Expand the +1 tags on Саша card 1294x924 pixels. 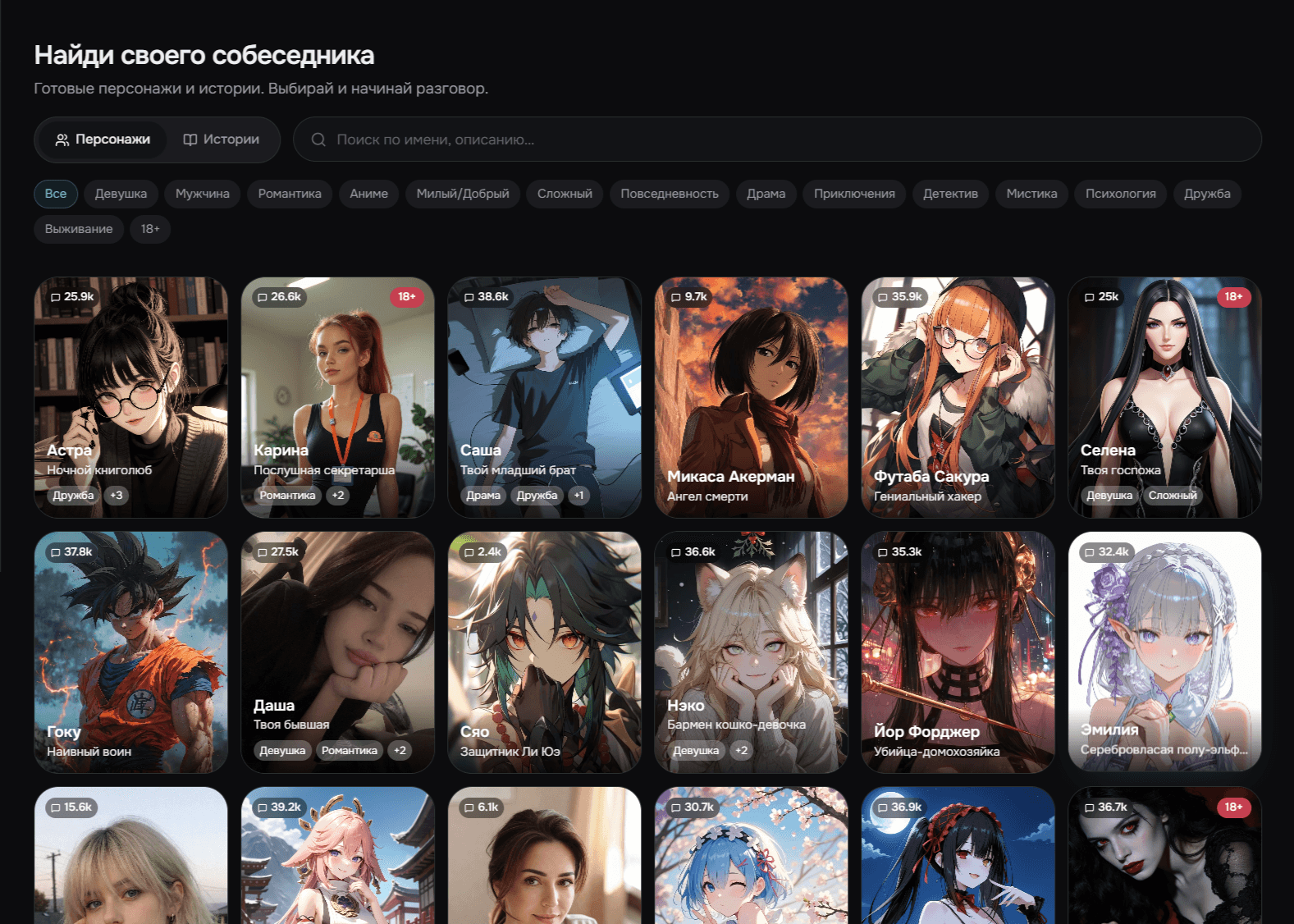(x=579, y=496)
